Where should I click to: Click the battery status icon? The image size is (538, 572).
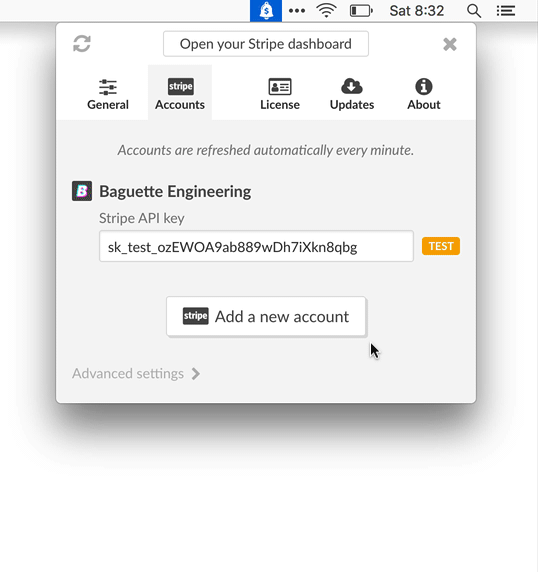pyautogui.click(x=361, y=11)
